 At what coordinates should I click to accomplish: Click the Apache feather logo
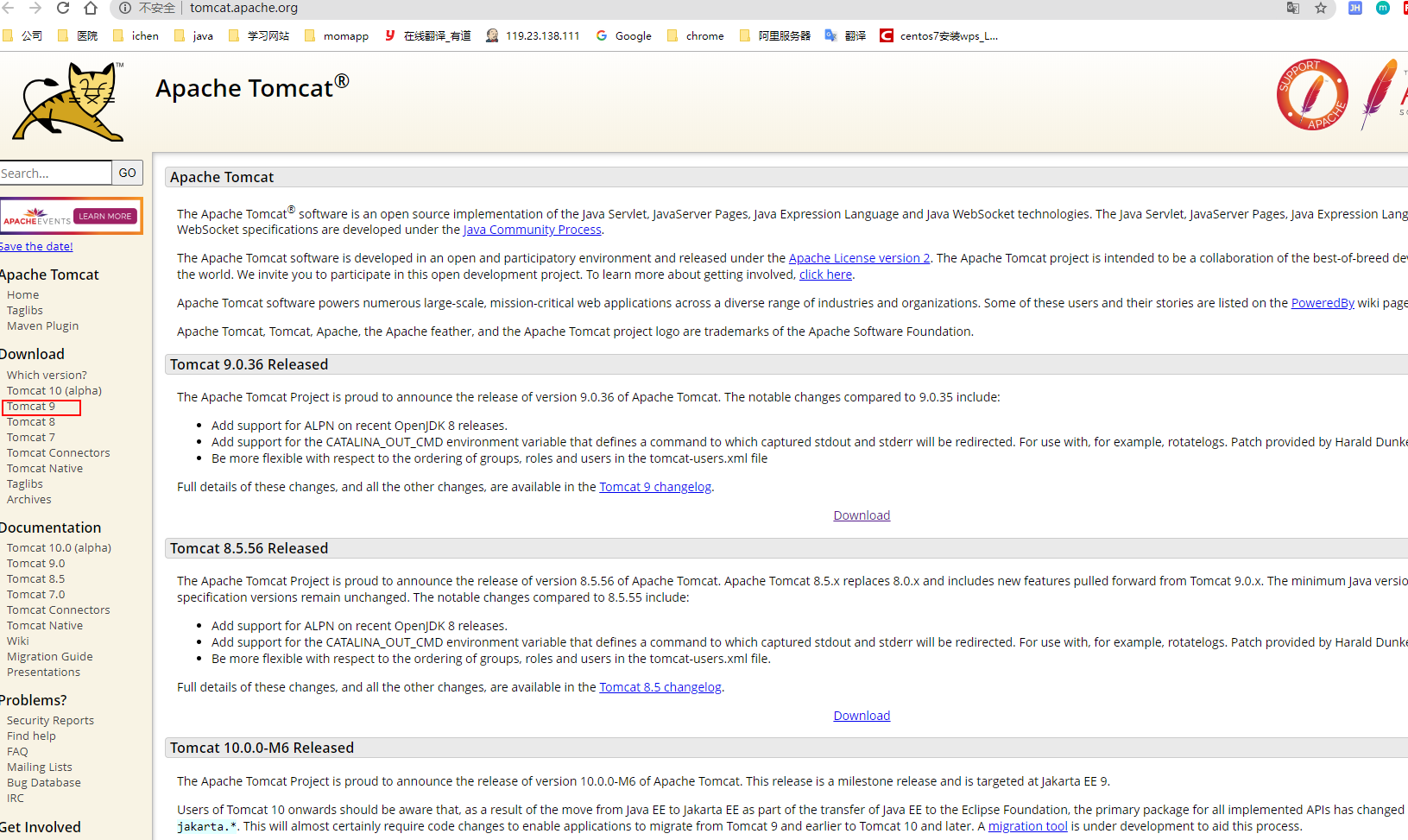[1382, 95]
